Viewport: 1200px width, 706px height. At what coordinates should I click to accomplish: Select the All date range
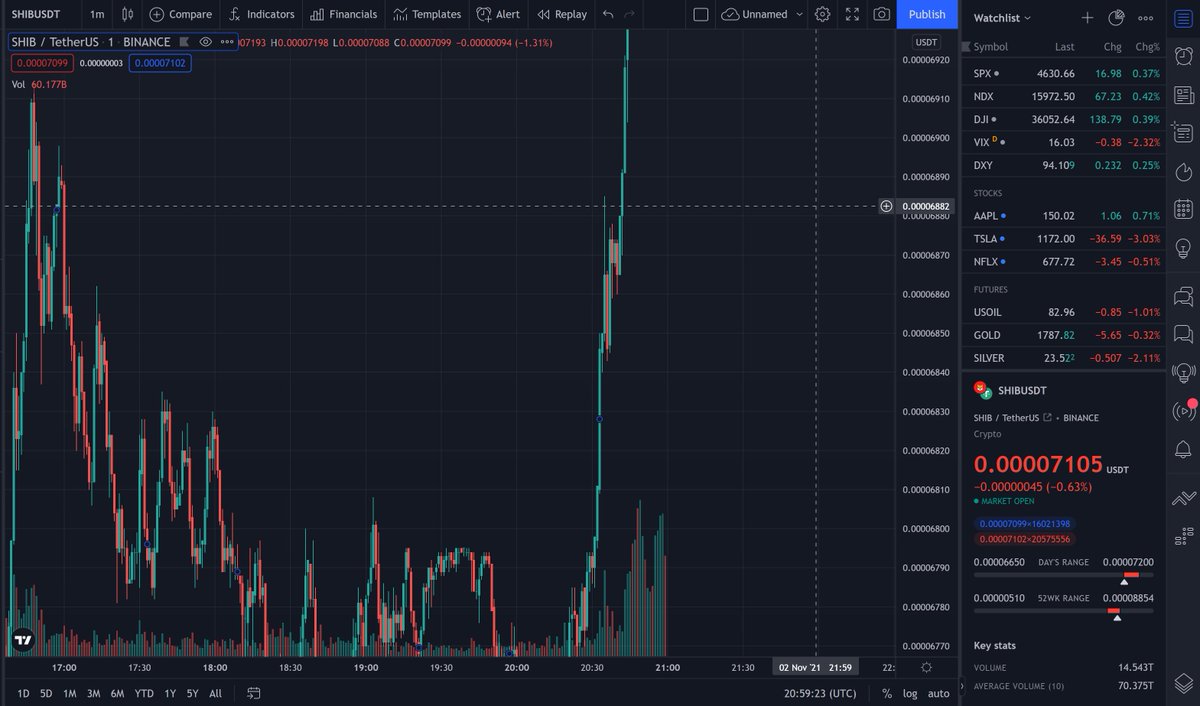click(x=215, y=693)
